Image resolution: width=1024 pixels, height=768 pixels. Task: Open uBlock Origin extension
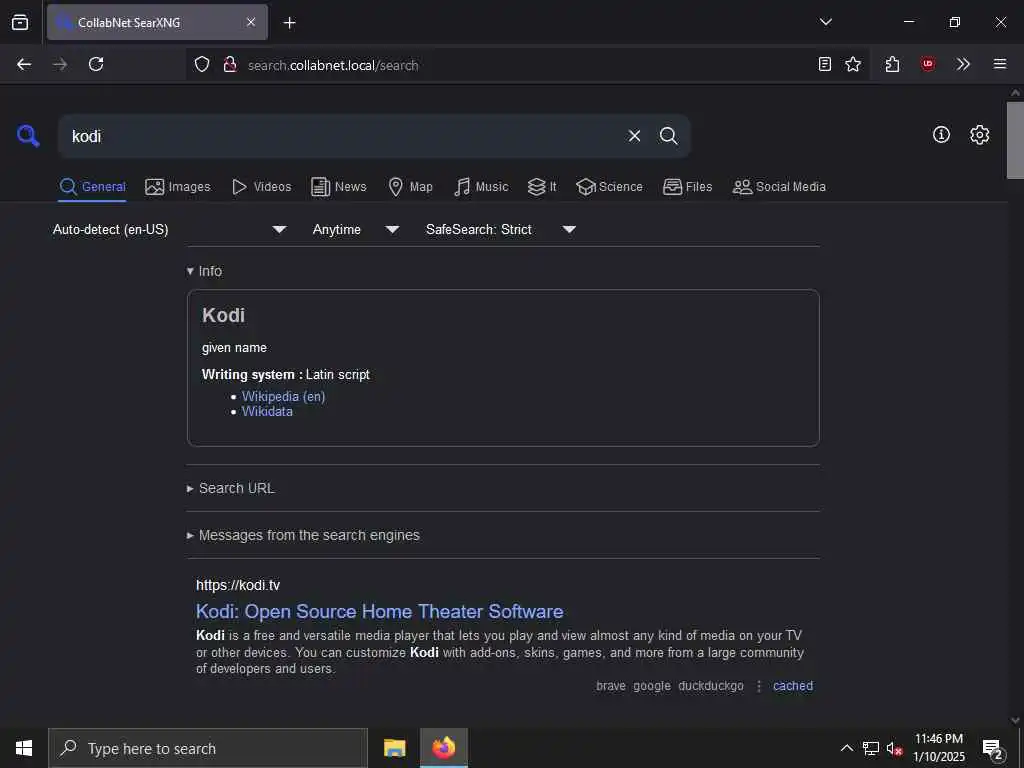(x=928, y=64)
